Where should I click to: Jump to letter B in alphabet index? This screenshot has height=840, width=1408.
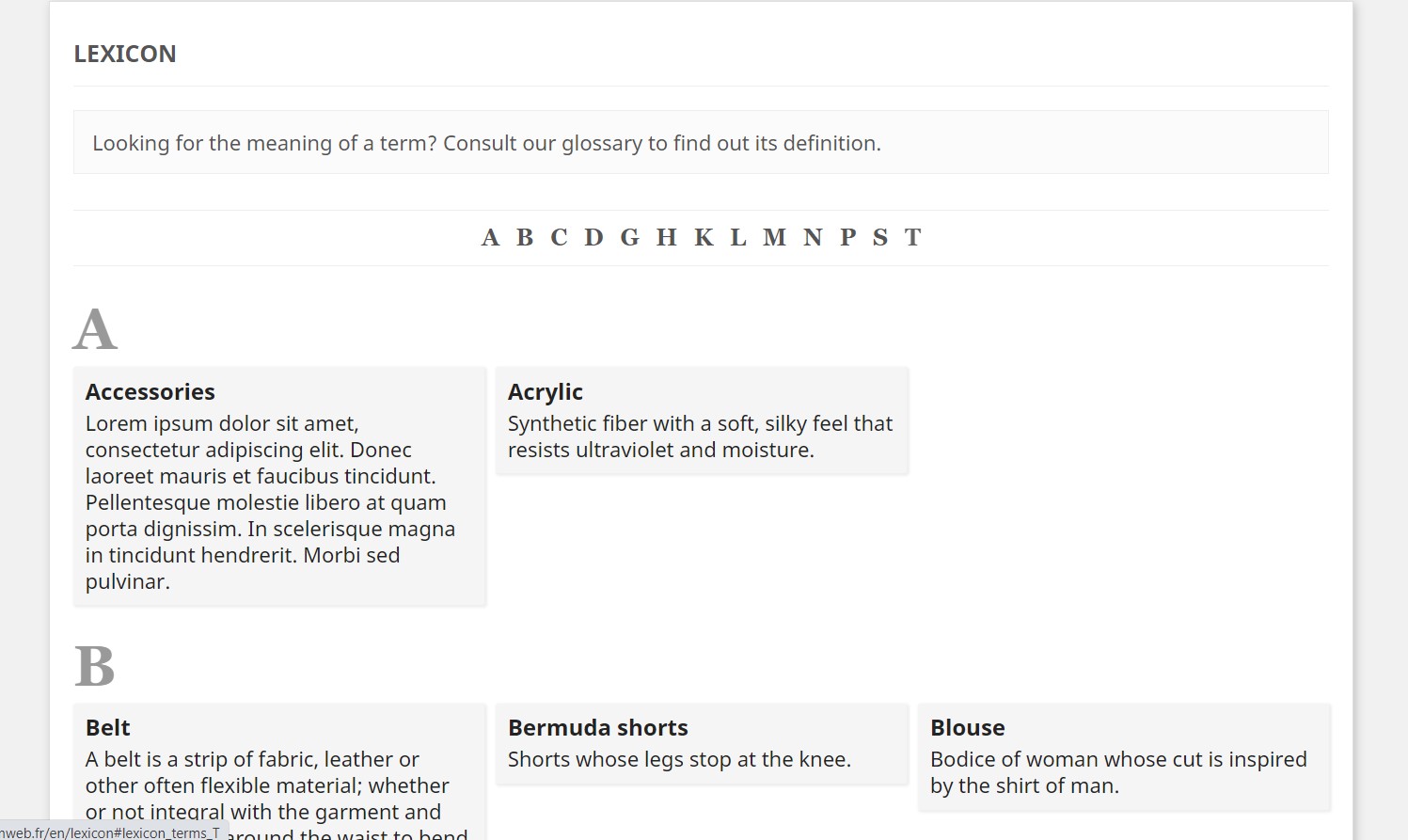pyautogui.click(x=525, y=238)
